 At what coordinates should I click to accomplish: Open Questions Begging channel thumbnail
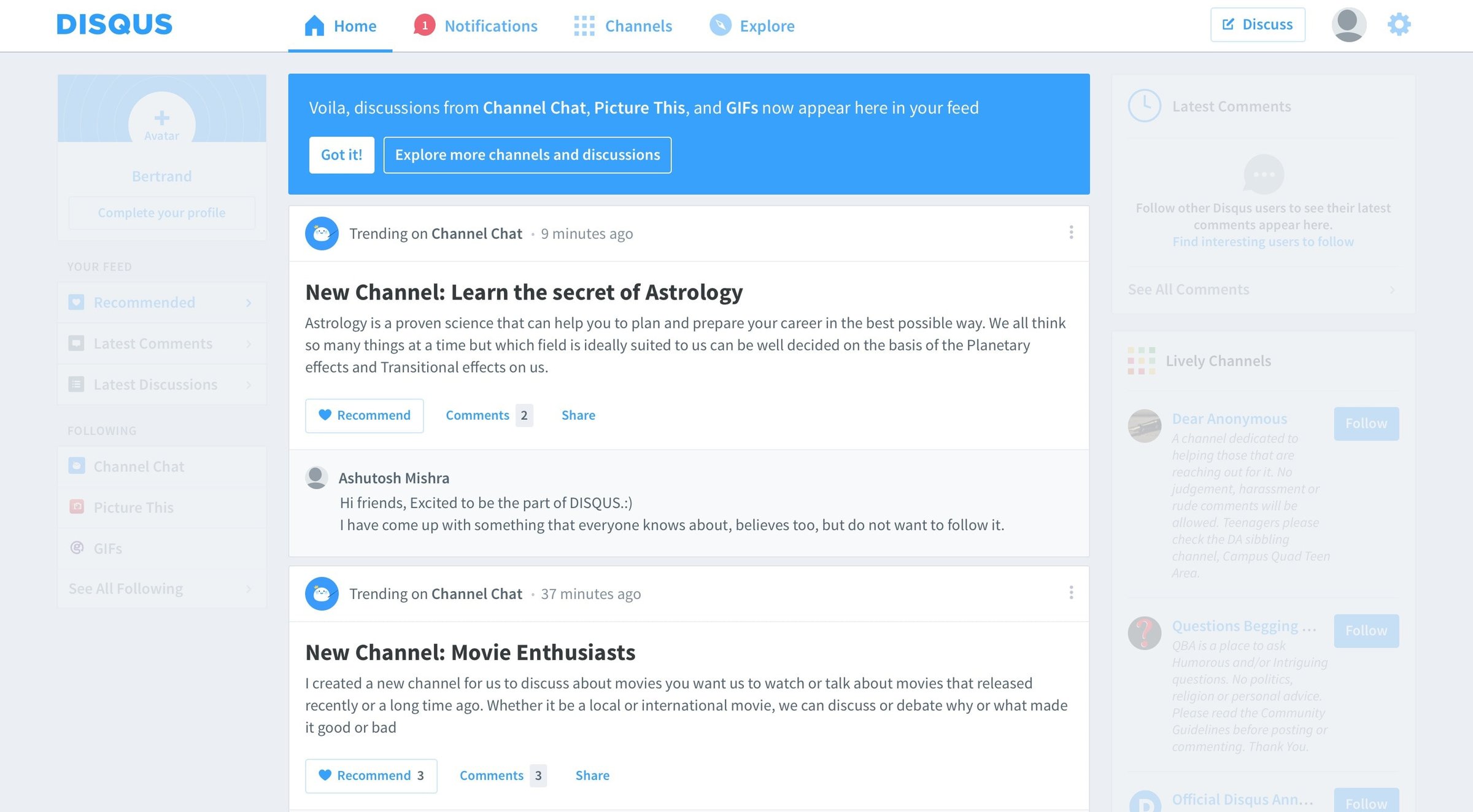click(1144, 633)
